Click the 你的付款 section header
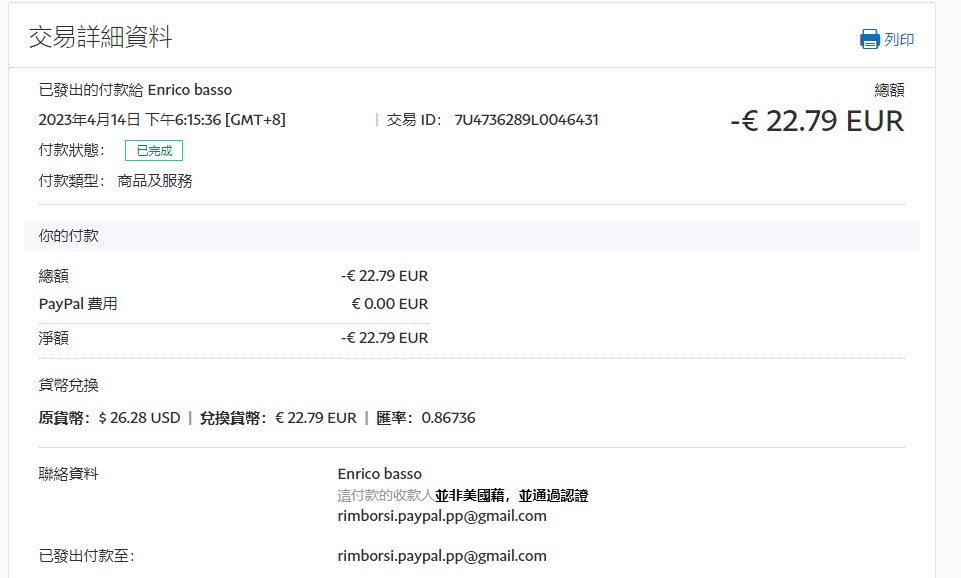Viewport: 961px width, 578px height. 69,236
